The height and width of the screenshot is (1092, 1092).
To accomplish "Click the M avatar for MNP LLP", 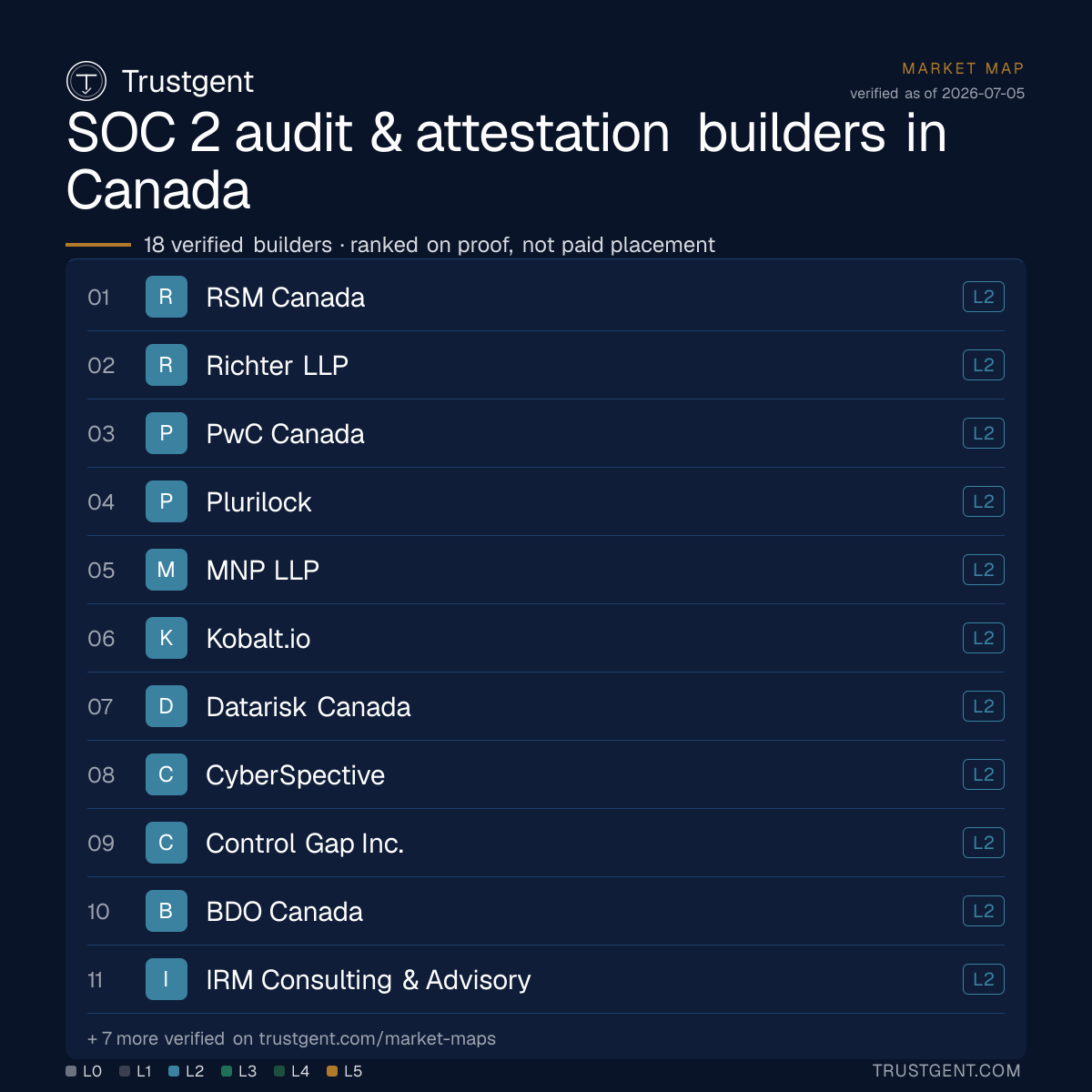I will [x=167, y=570].
